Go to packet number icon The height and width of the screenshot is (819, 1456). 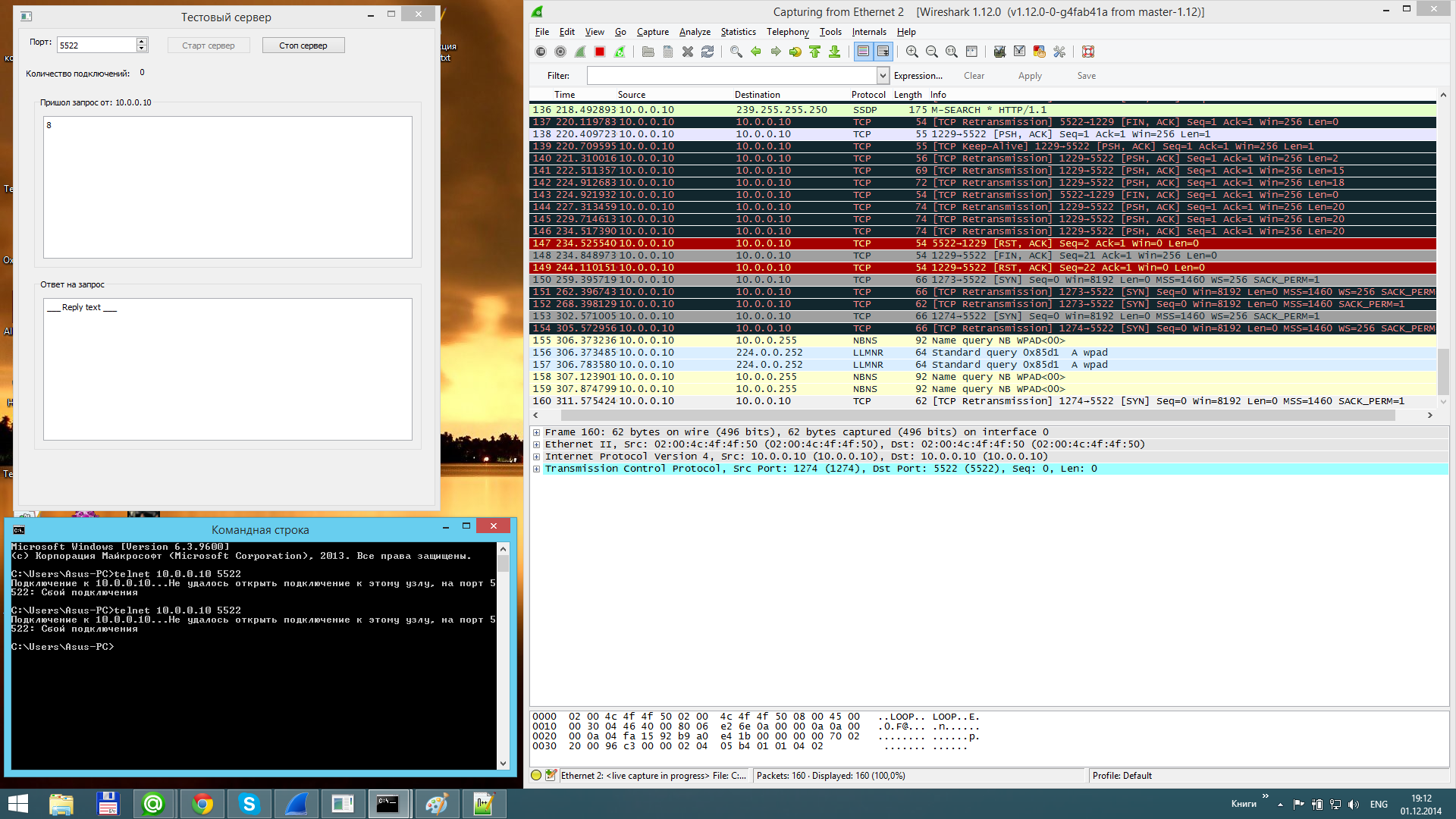(x=795, y=52)
